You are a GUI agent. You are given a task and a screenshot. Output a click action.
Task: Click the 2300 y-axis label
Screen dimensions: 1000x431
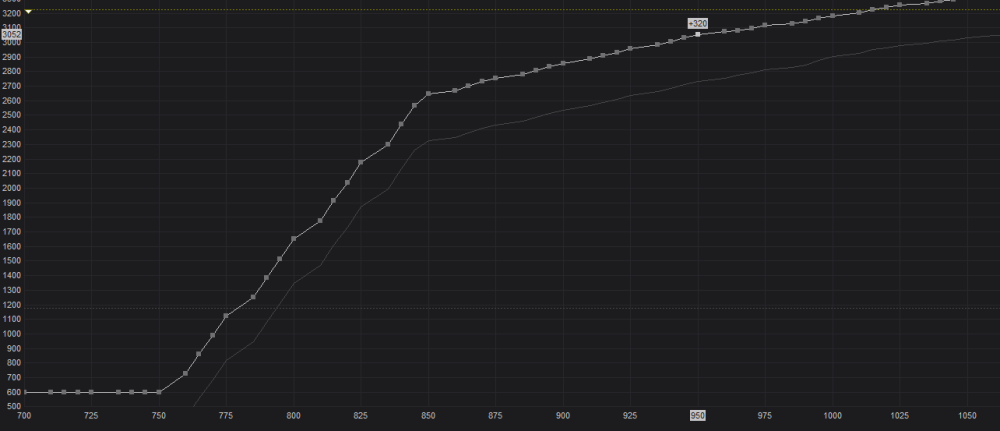11,144
